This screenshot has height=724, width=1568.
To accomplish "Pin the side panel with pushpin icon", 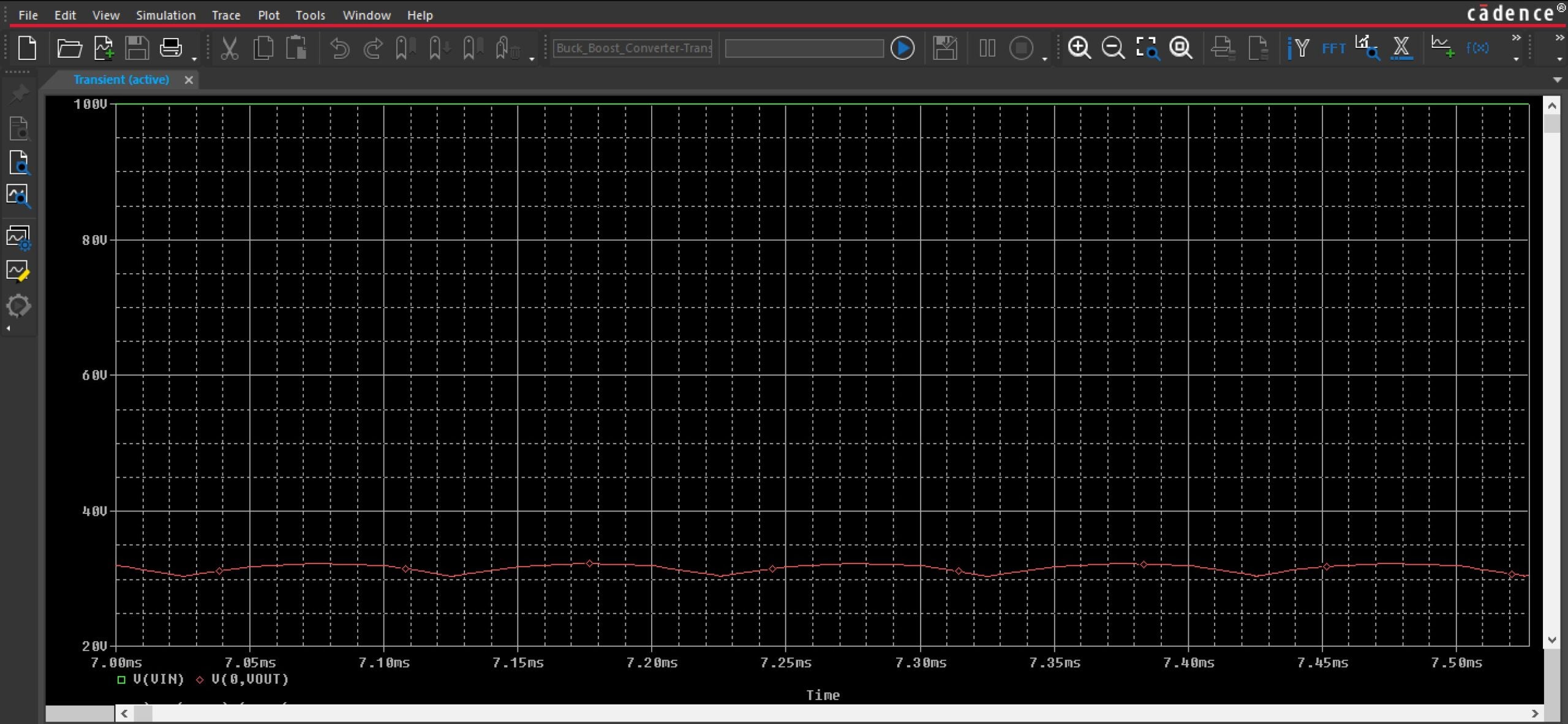I will pos(19,94).
